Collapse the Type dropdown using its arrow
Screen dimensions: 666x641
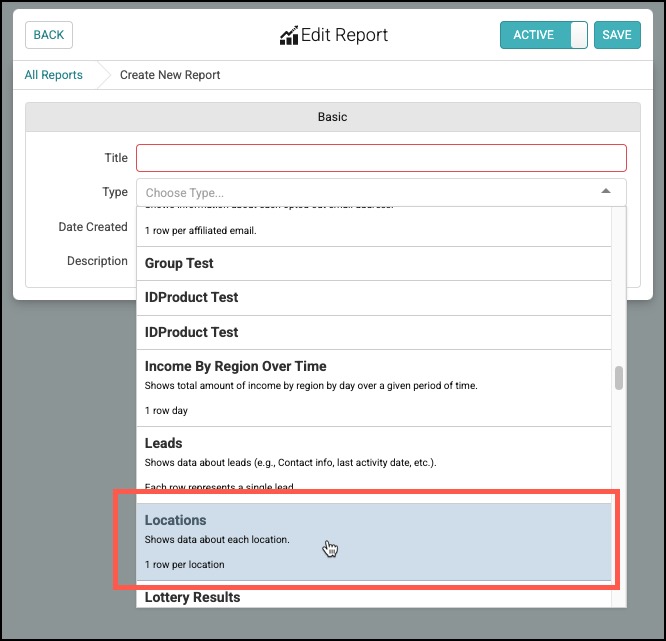(606, 191)
